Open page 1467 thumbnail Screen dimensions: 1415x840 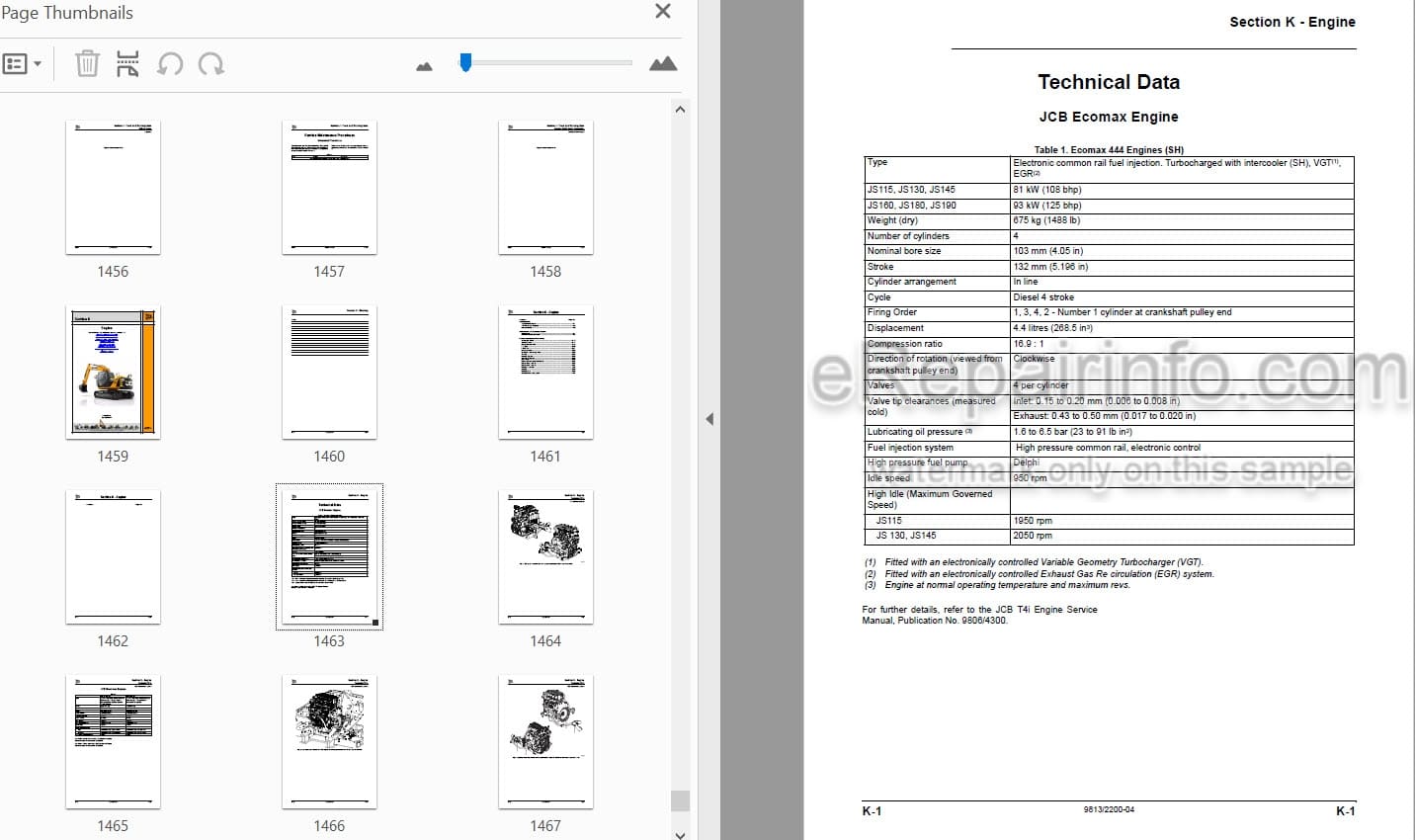click(545, 741)
